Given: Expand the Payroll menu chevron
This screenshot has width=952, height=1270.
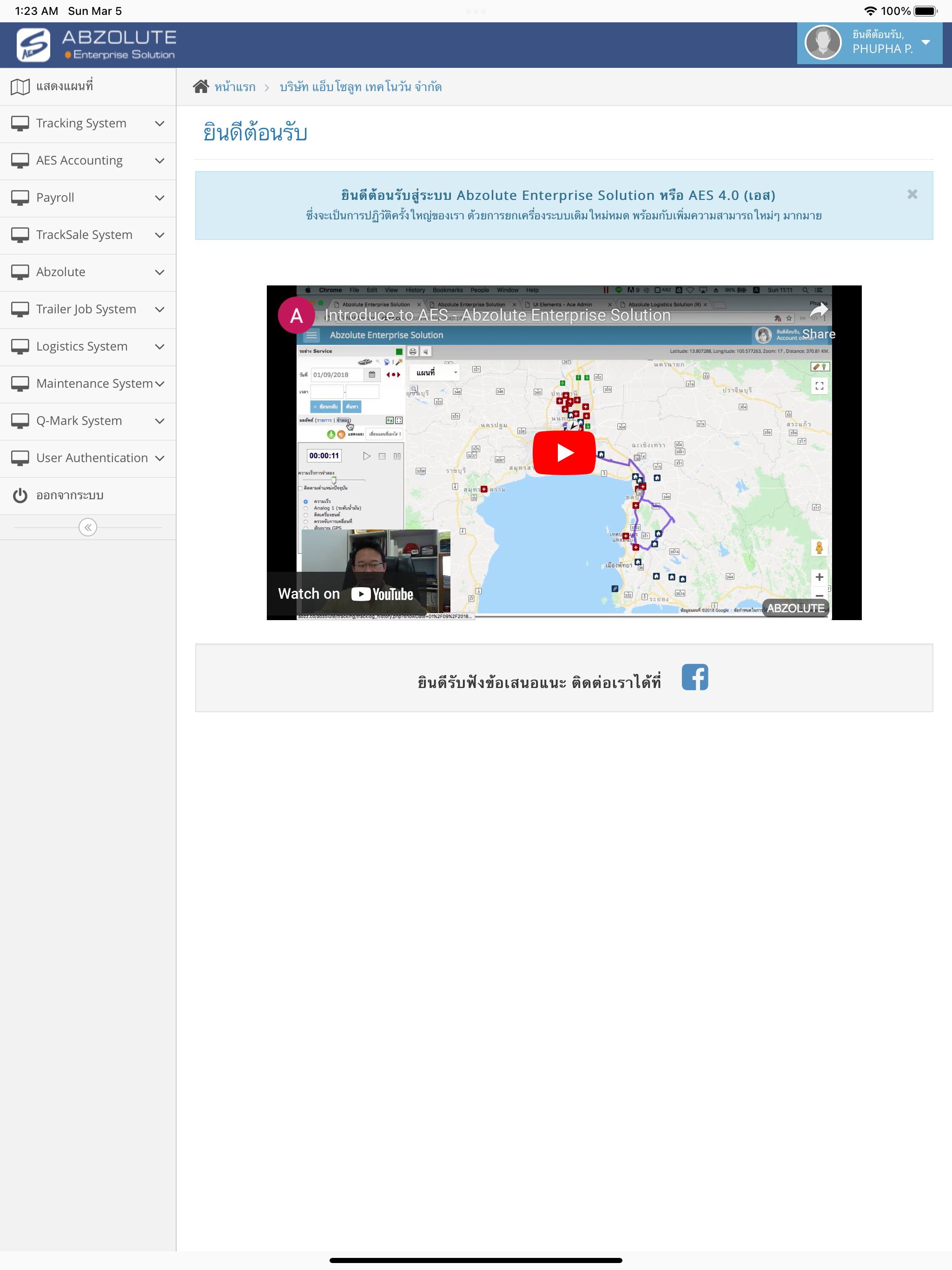Looking at the screenshot, I should tap(159, 198).
